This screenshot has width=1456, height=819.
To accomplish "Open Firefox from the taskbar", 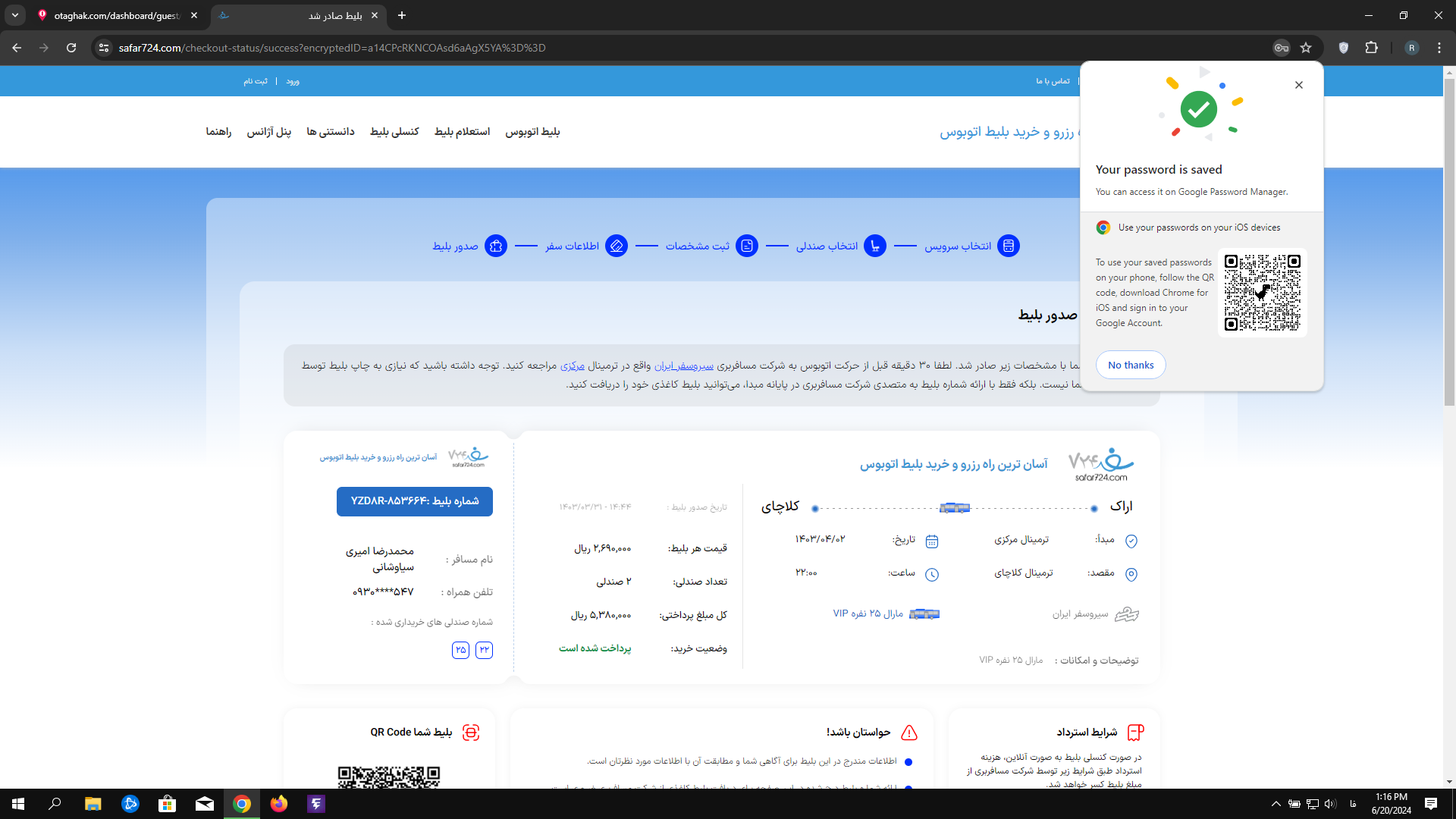I will point(279,804).
